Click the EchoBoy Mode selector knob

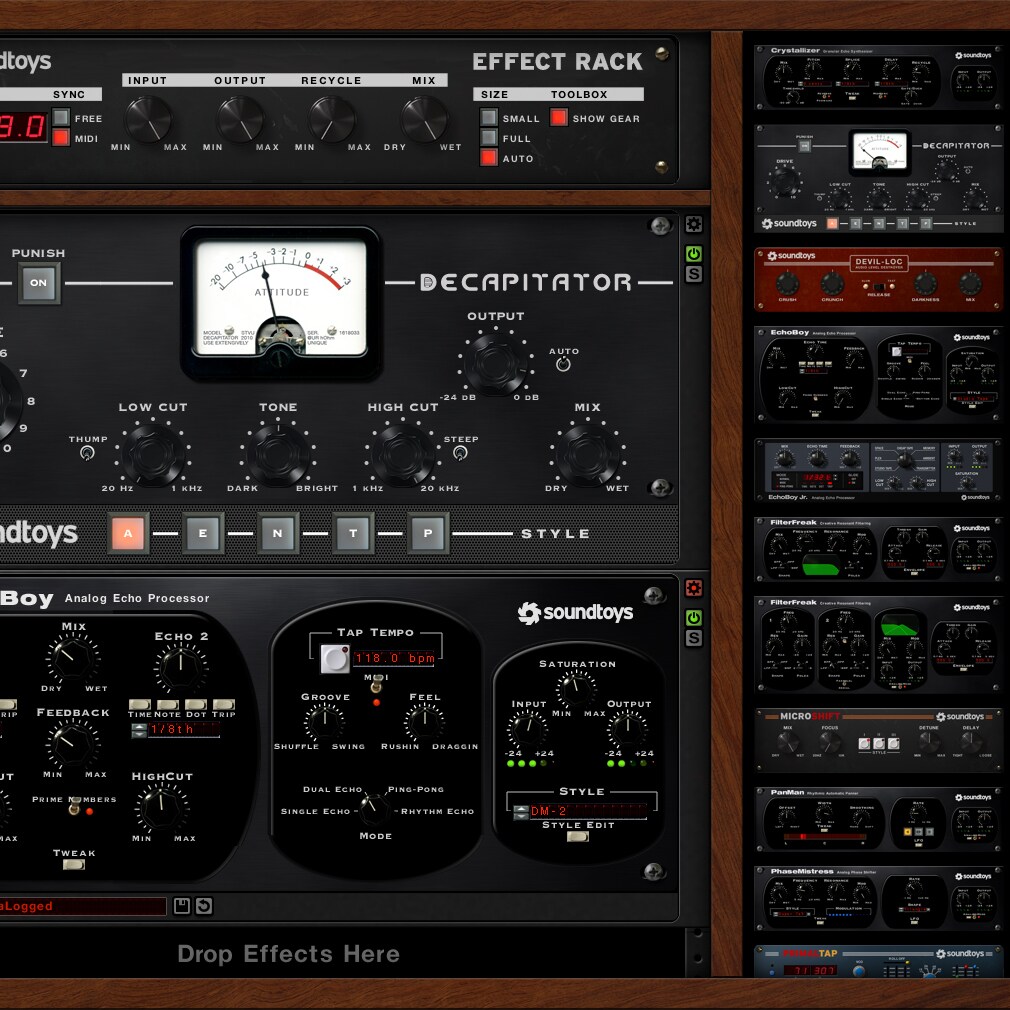(375, 810)
